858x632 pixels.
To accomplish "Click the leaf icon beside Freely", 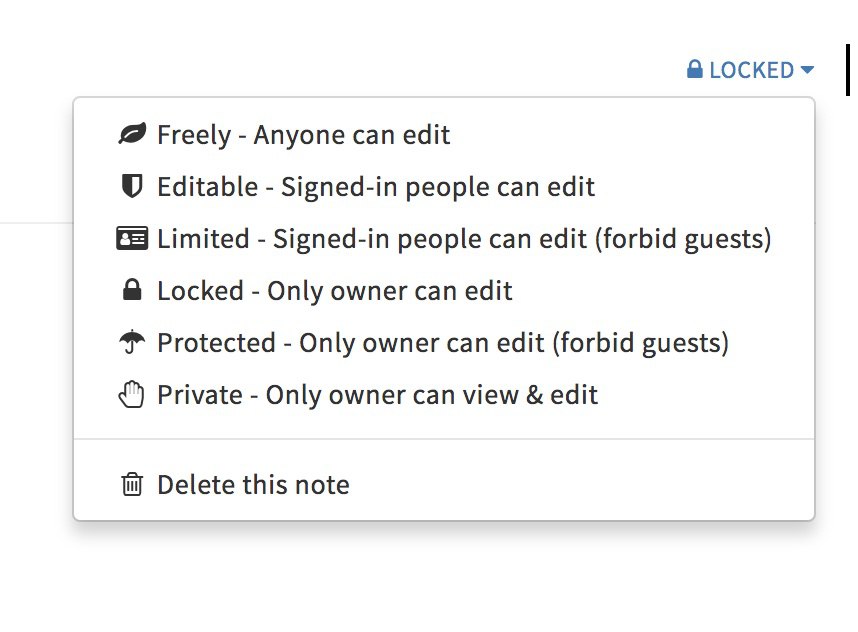I will pyautogui.click(x=132, y=135).
